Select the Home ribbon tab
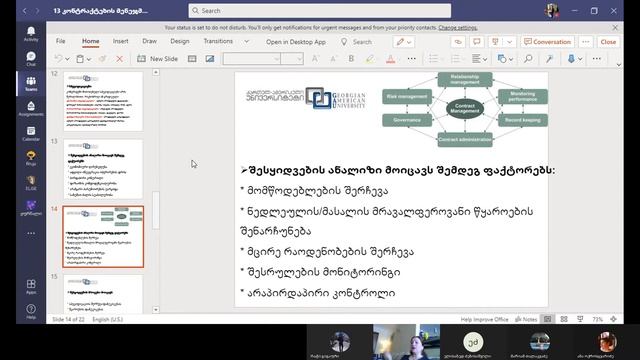 (x=91, y=41)
